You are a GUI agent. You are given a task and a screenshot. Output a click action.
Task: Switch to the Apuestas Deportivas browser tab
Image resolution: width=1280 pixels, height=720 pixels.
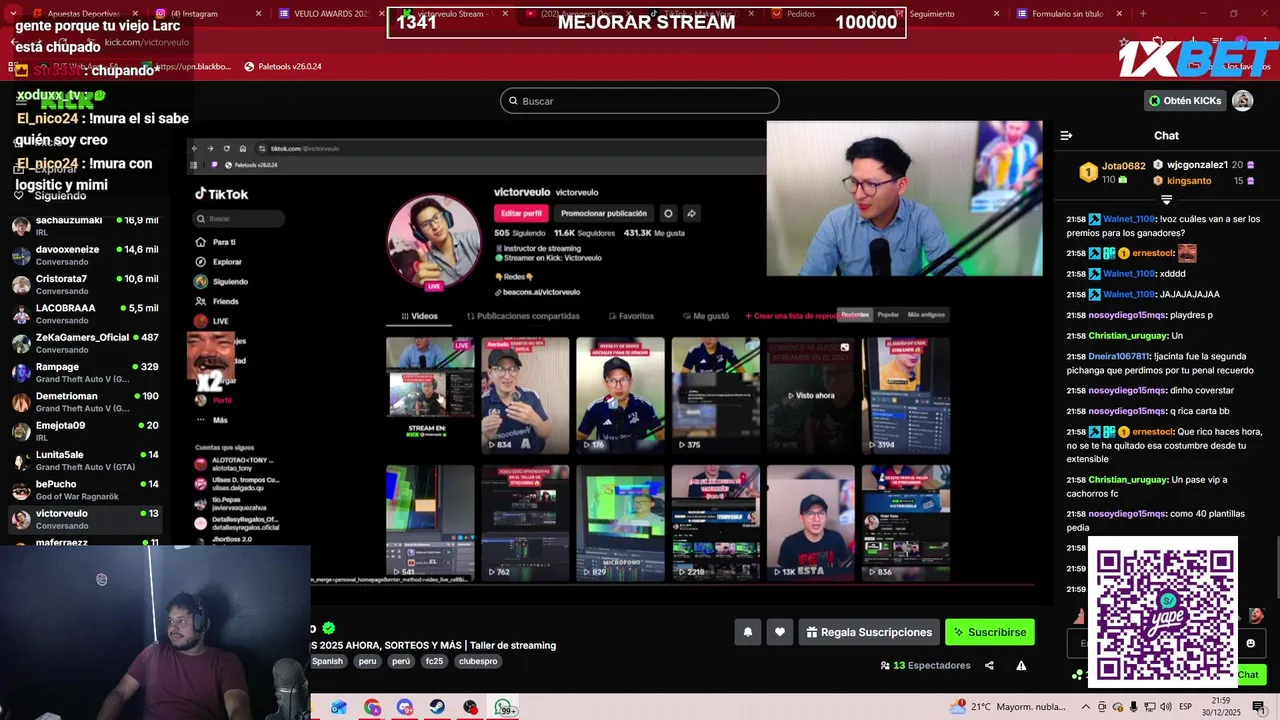click(x=83, y=14)
